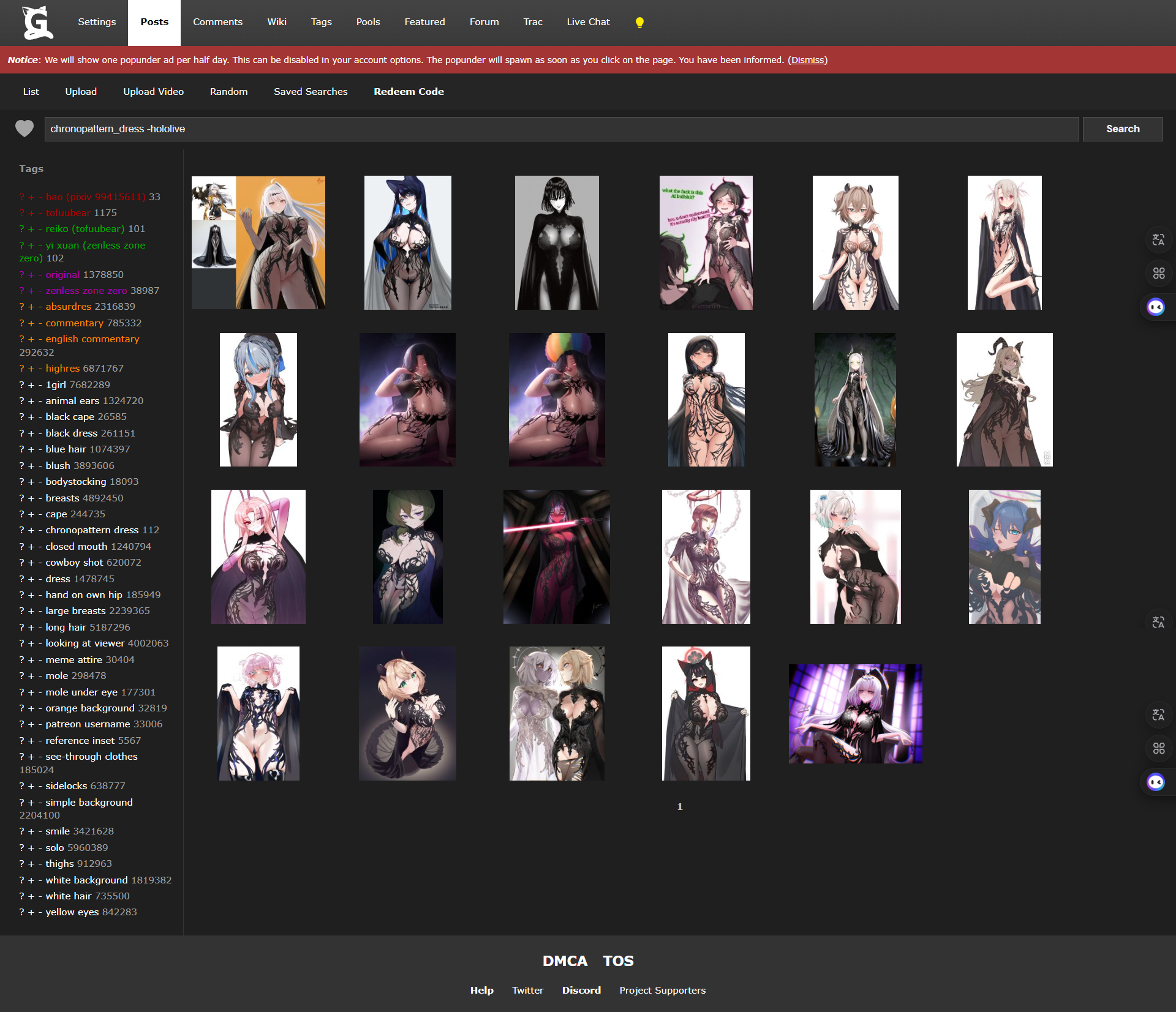Add the white hair tag with plus
This screenshot has height=1012, width=1176.
pos(31,896)
